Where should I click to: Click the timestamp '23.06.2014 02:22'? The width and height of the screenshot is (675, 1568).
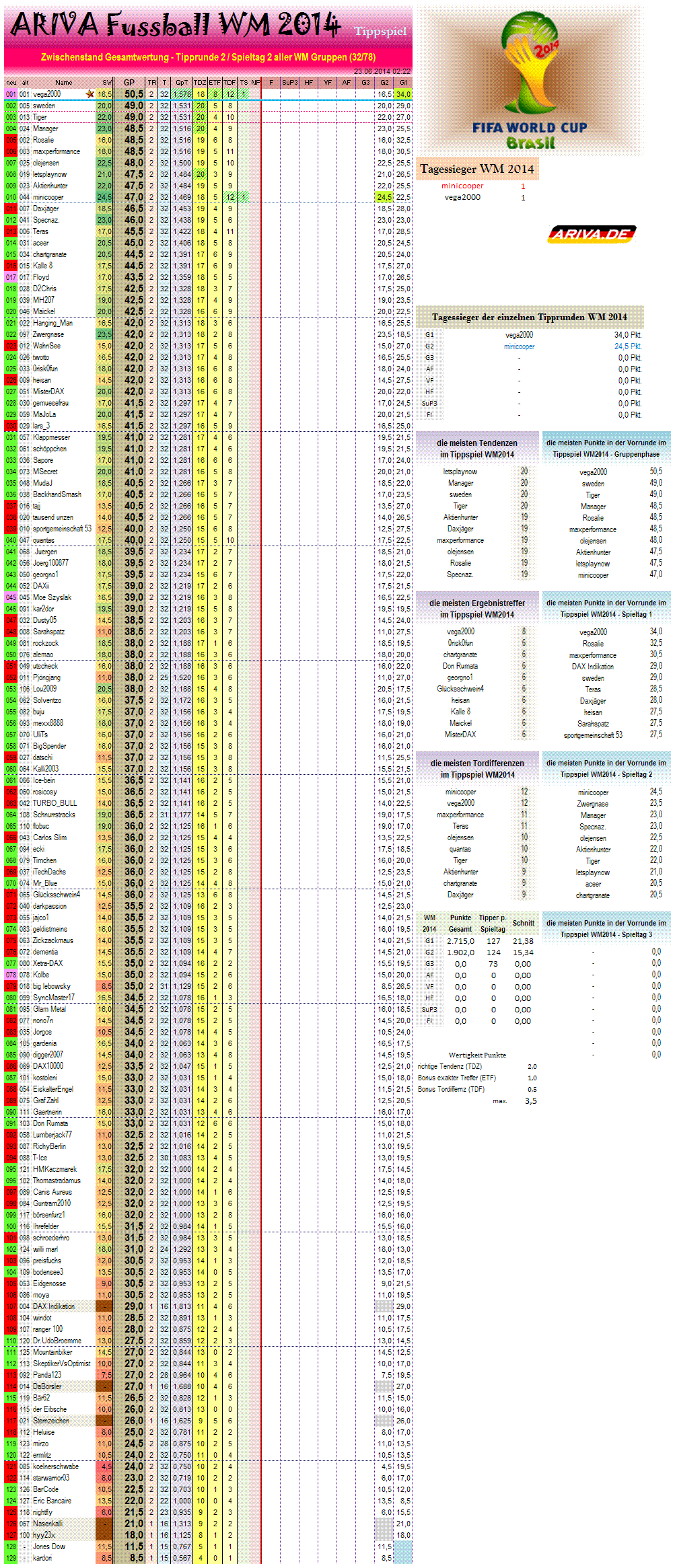point(382,71)
